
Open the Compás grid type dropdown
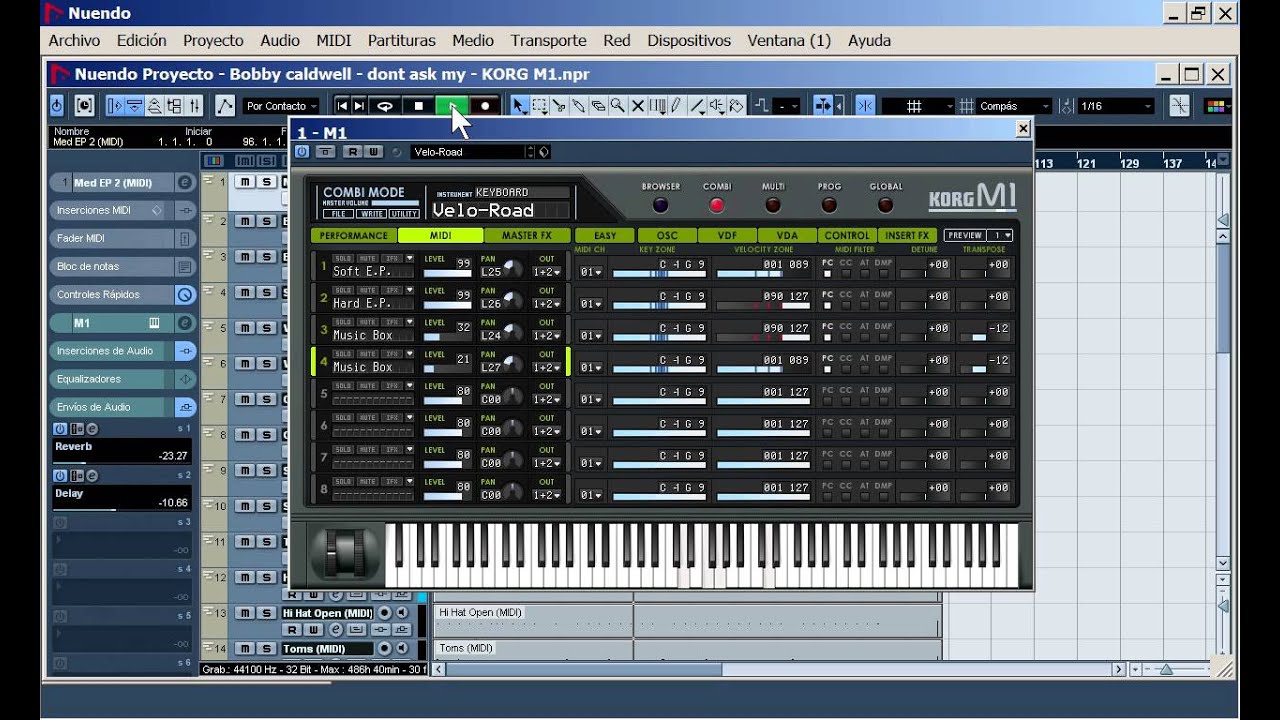pos(1015,105)
